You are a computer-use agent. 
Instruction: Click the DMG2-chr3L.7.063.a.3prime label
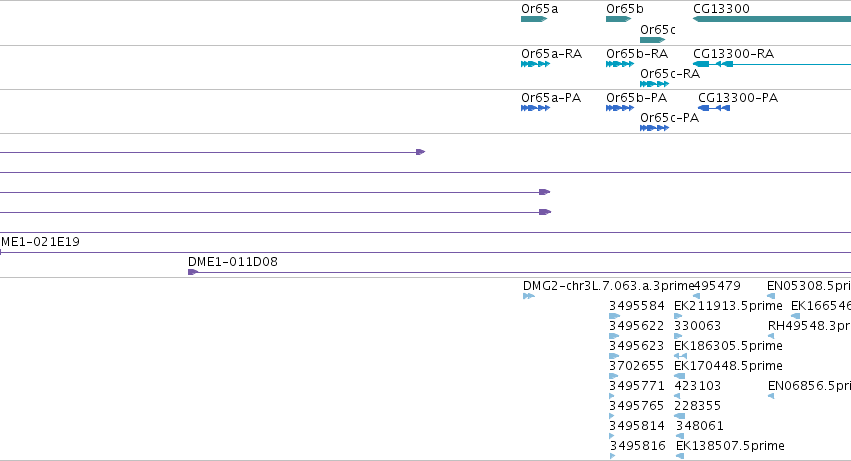(609, 286)
